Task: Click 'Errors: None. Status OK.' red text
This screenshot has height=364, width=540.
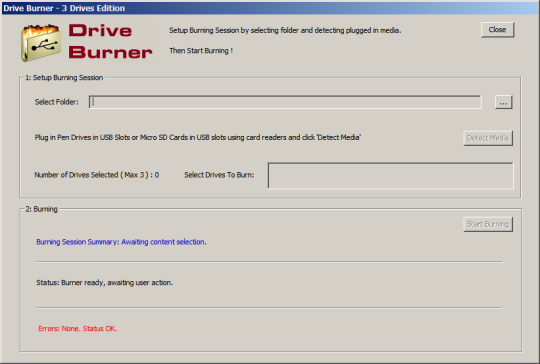Action: pyautogui.click(x=77, y=329)
